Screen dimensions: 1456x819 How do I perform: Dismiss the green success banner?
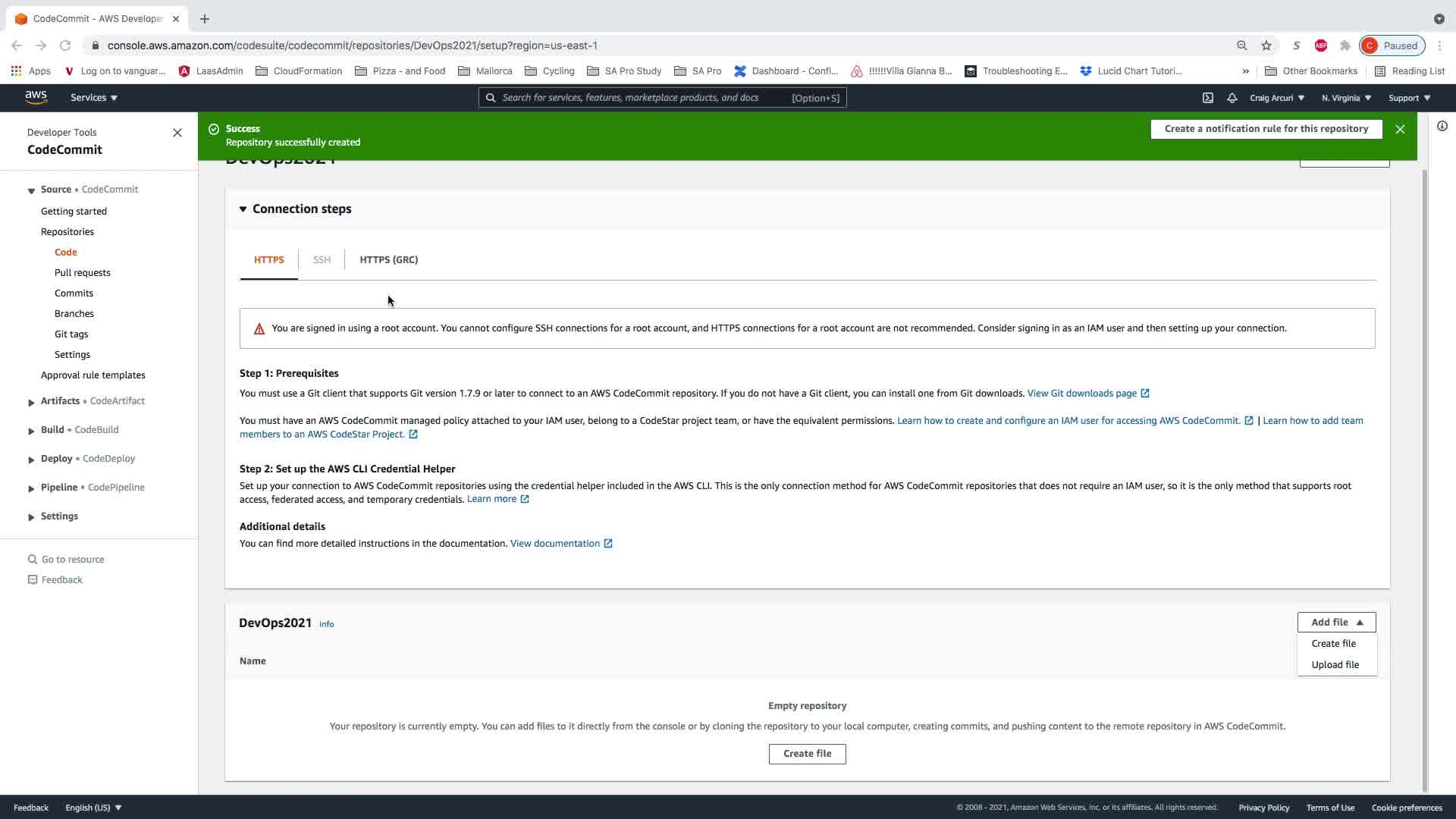1400,129
